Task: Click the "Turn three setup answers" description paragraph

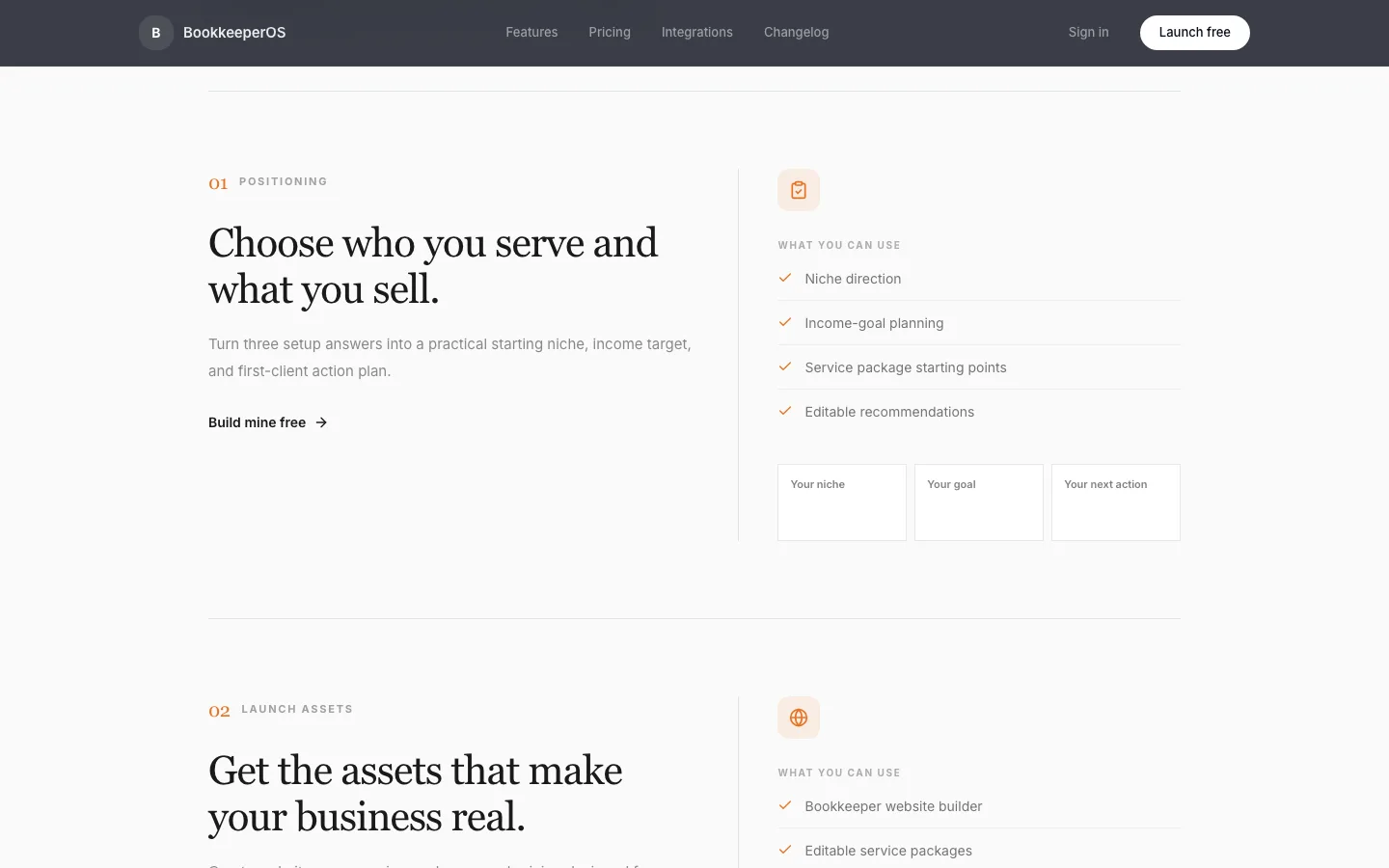Action: 450,358
